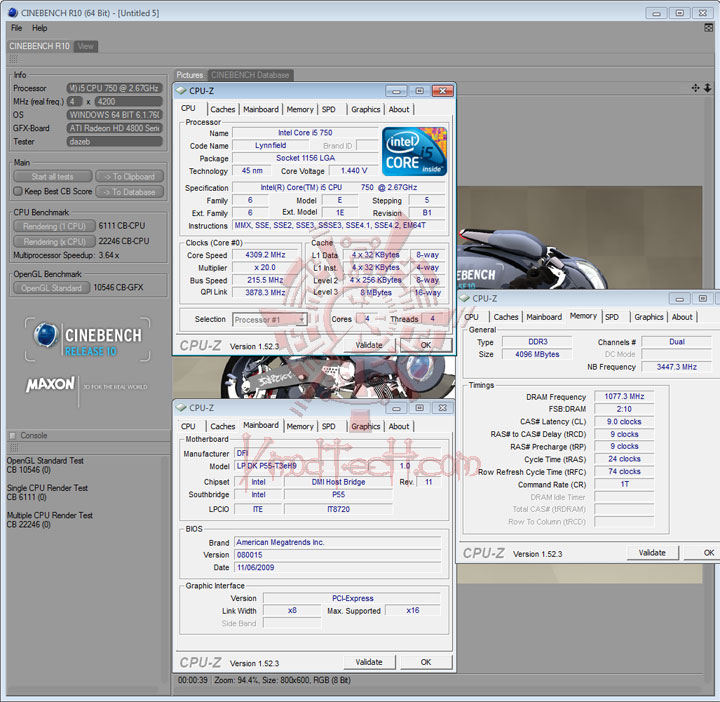The height and width of the screenshot is (702, 720).
Task: Open Mainboard tab in top CPU-Z window
Action: [261, 109]
